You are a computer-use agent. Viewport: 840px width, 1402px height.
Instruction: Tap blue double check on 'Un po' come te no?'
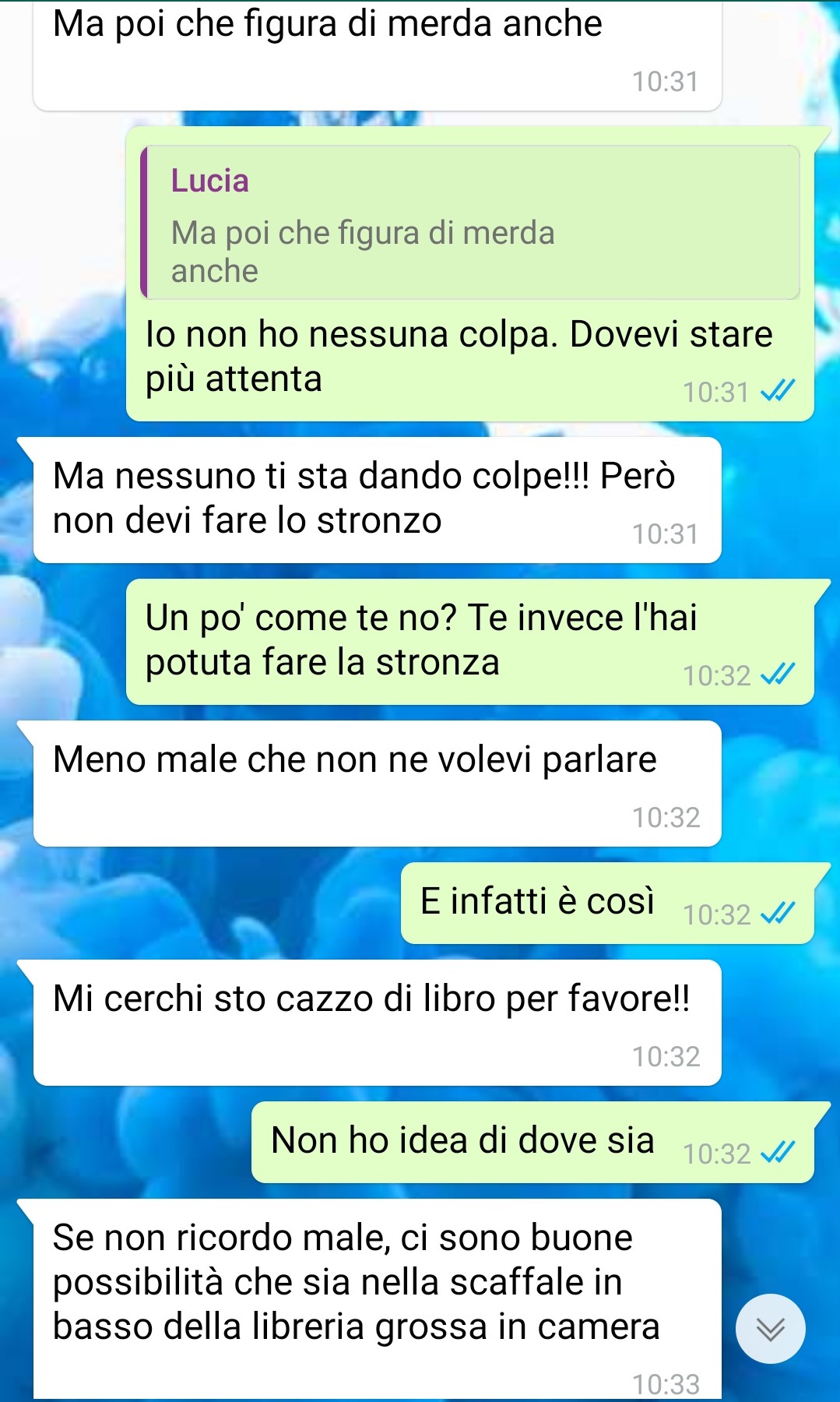777,674
